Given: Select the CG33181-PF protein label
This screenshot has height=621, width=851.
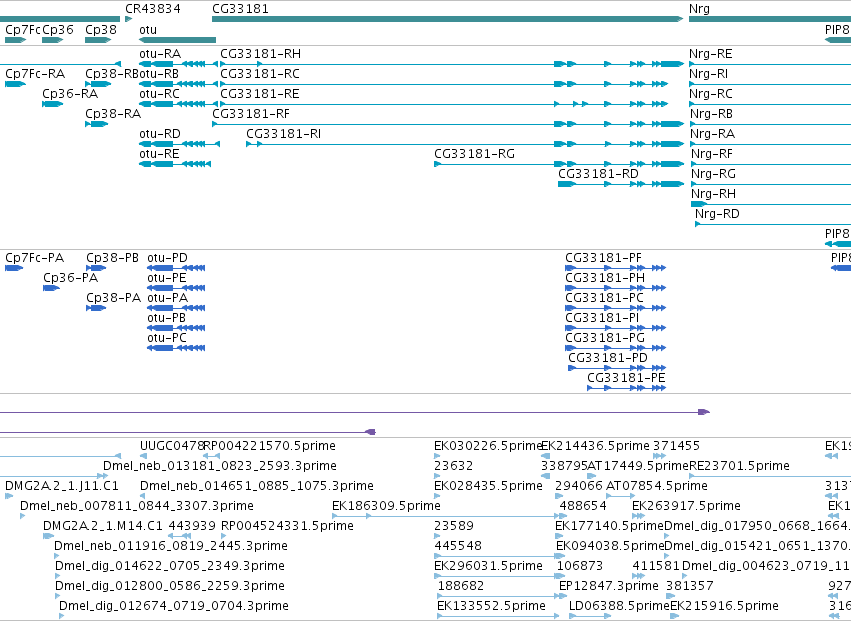Looking at the screenshot, I should tap(604, 258).
